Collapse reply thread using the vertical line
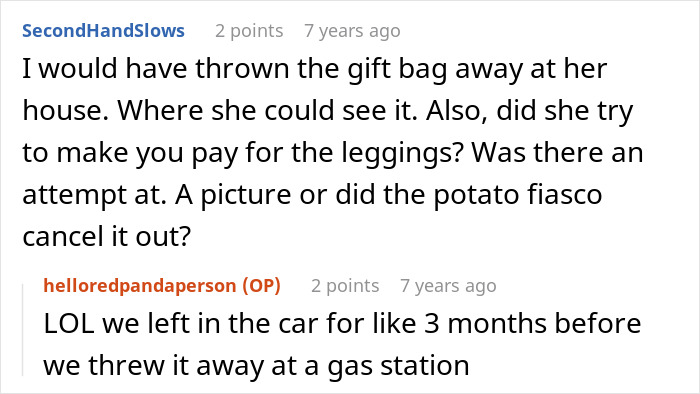 click(x=23, y=329)
